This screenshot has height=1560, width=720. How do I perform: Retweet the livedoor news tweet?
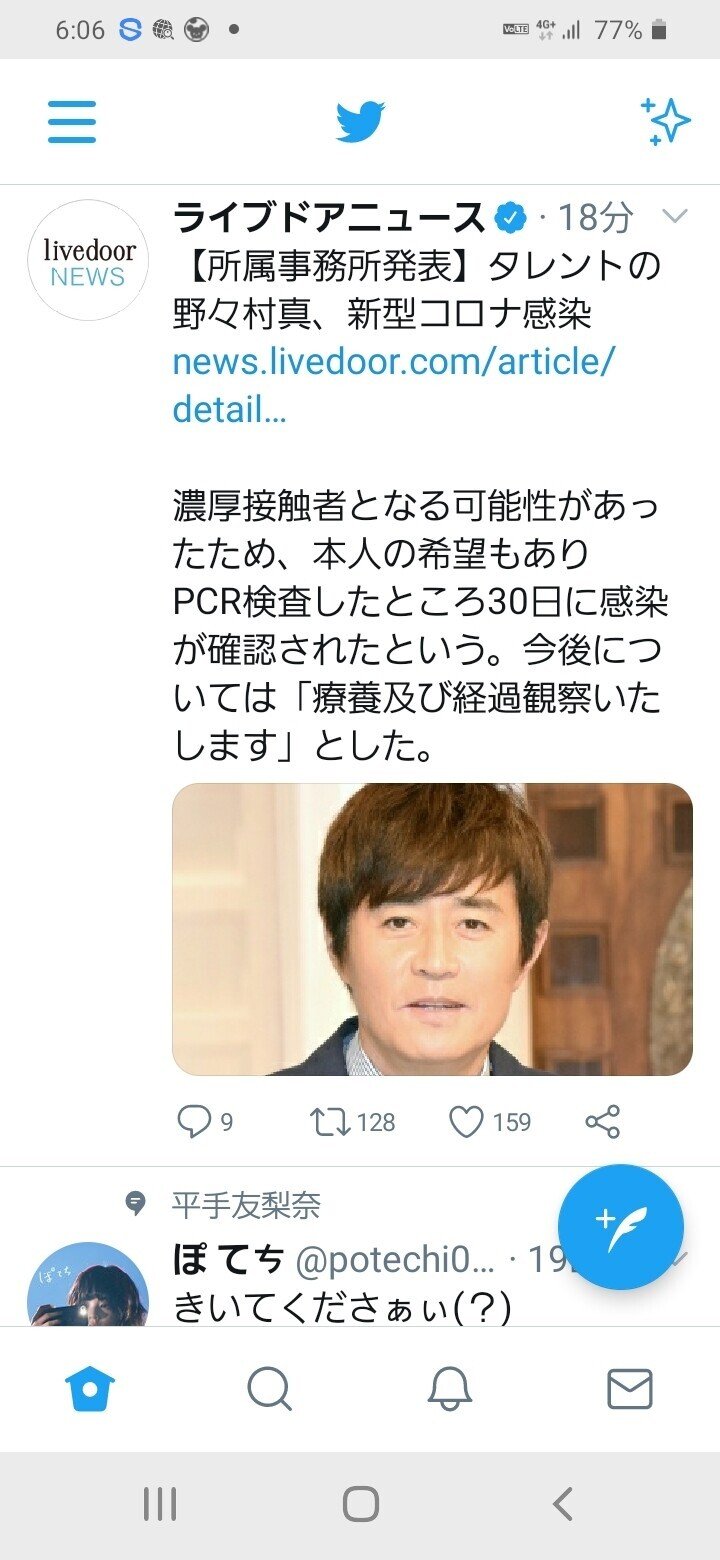coord(352,1122)
